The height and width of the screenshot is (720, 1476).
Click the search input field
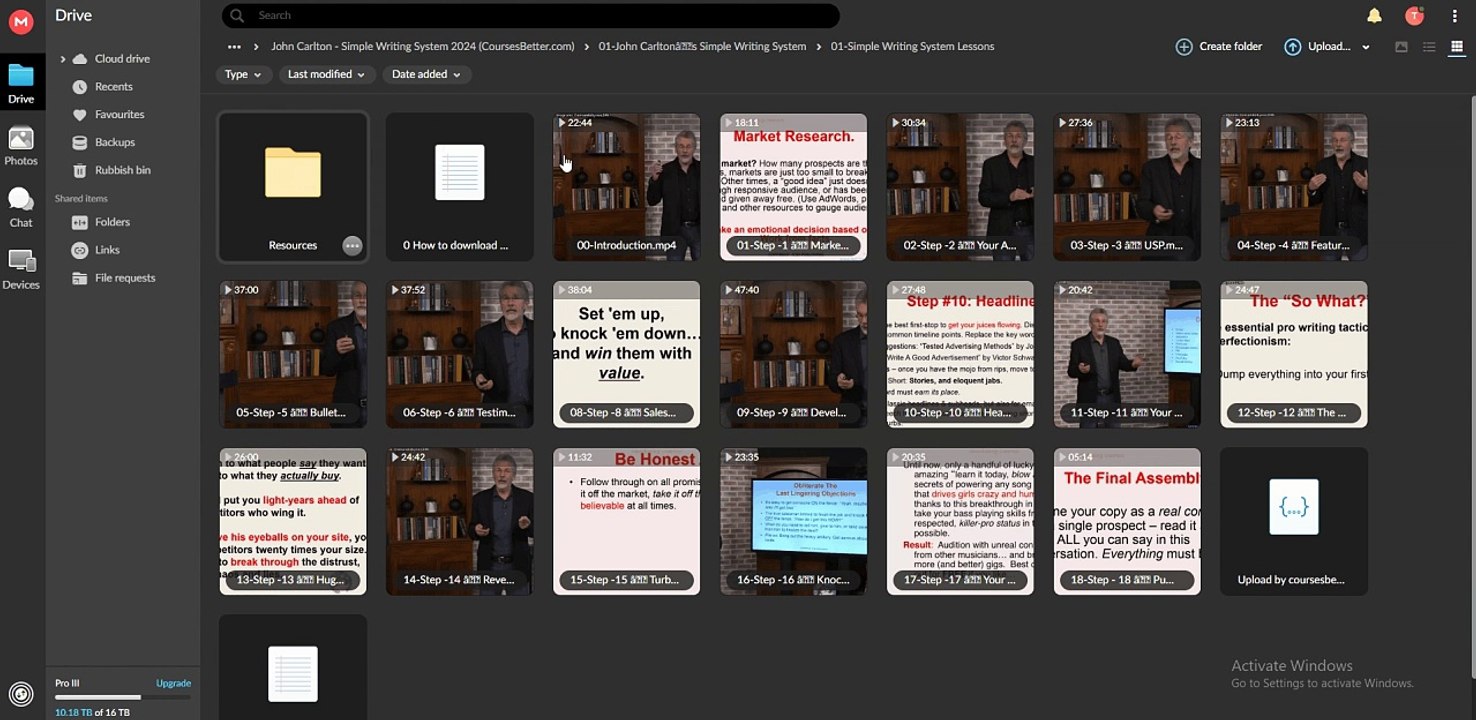click(x=530, y=15)
